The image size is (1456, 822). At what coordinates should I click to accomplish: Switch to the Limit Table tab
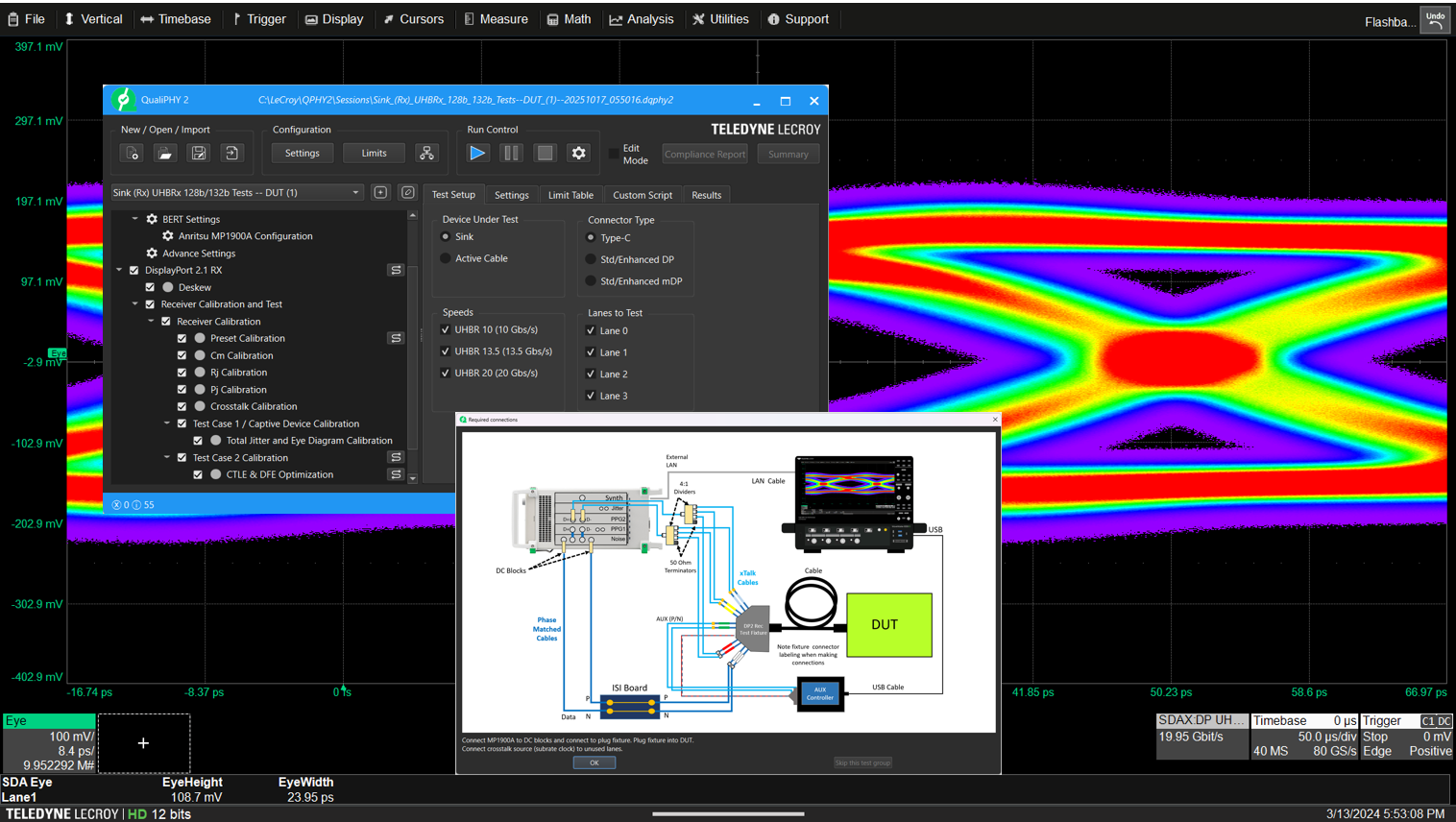click(570, 195)
